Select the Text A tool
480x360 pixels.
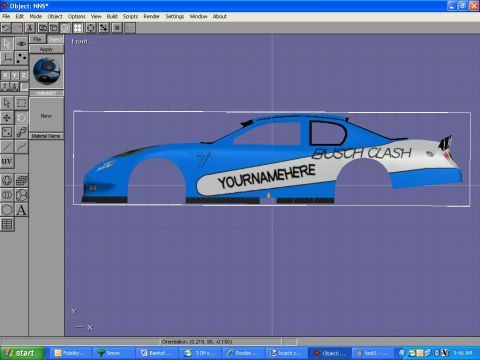click(x=21, y=210)
